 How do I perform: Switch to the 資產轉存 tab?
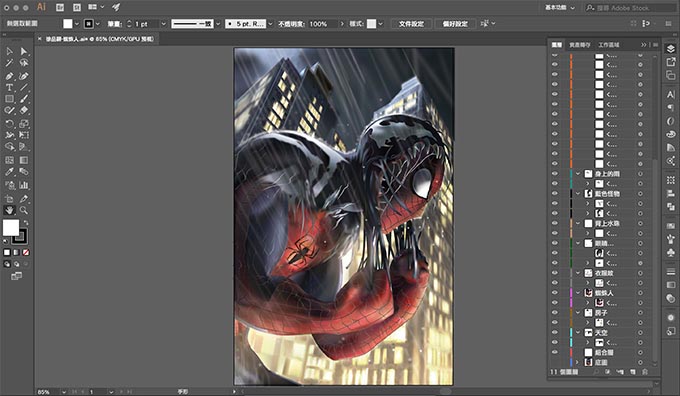tap(579, 45)
